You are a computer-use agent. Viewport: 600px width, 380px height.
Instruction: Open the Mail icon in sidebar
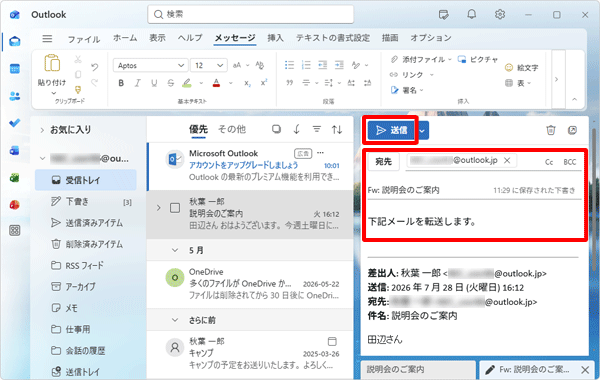(x=15, y=41)
